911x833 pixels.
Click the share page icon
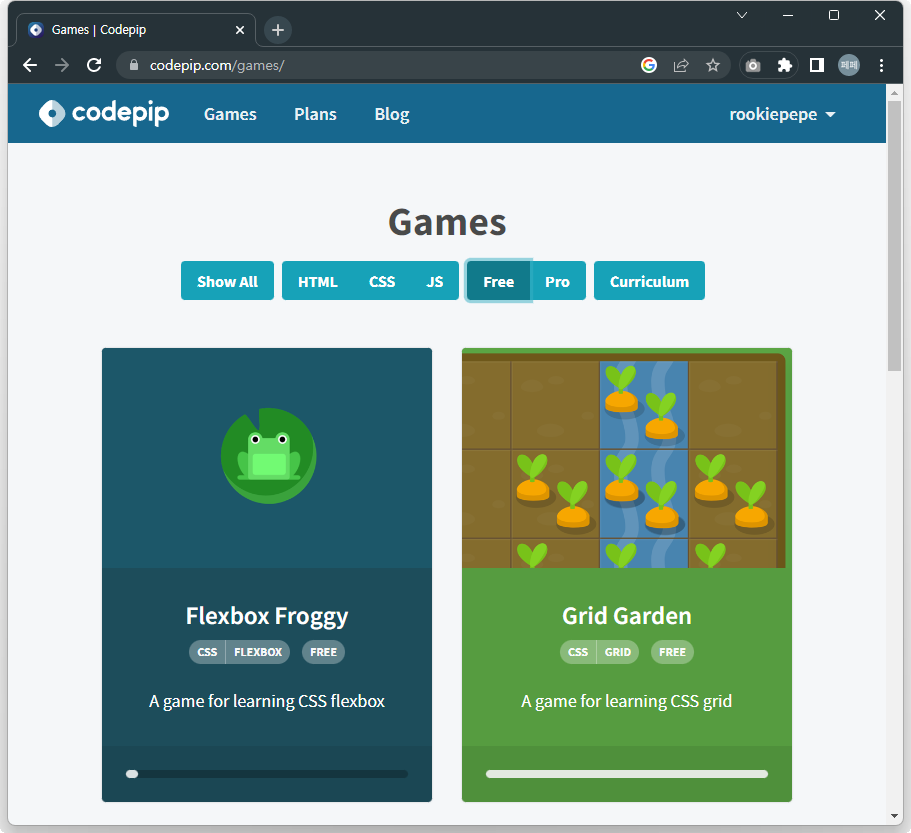681,65
